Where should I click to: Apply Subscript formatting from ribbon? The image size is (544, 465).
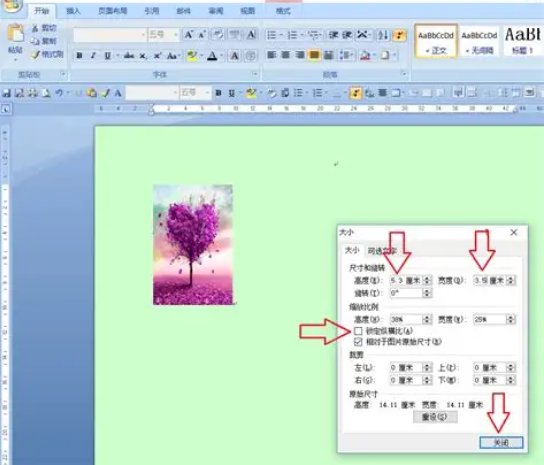[x=143, y=56]
